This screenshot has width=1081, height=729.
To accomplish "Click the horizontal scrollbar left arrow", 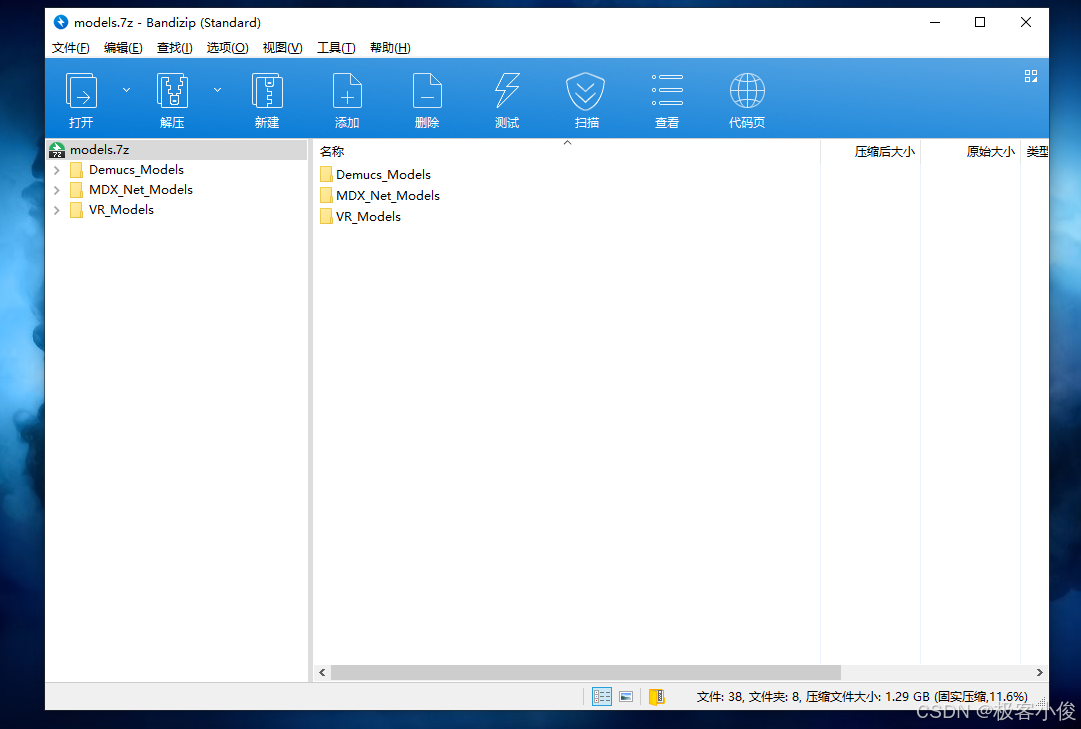I will 322,672.
